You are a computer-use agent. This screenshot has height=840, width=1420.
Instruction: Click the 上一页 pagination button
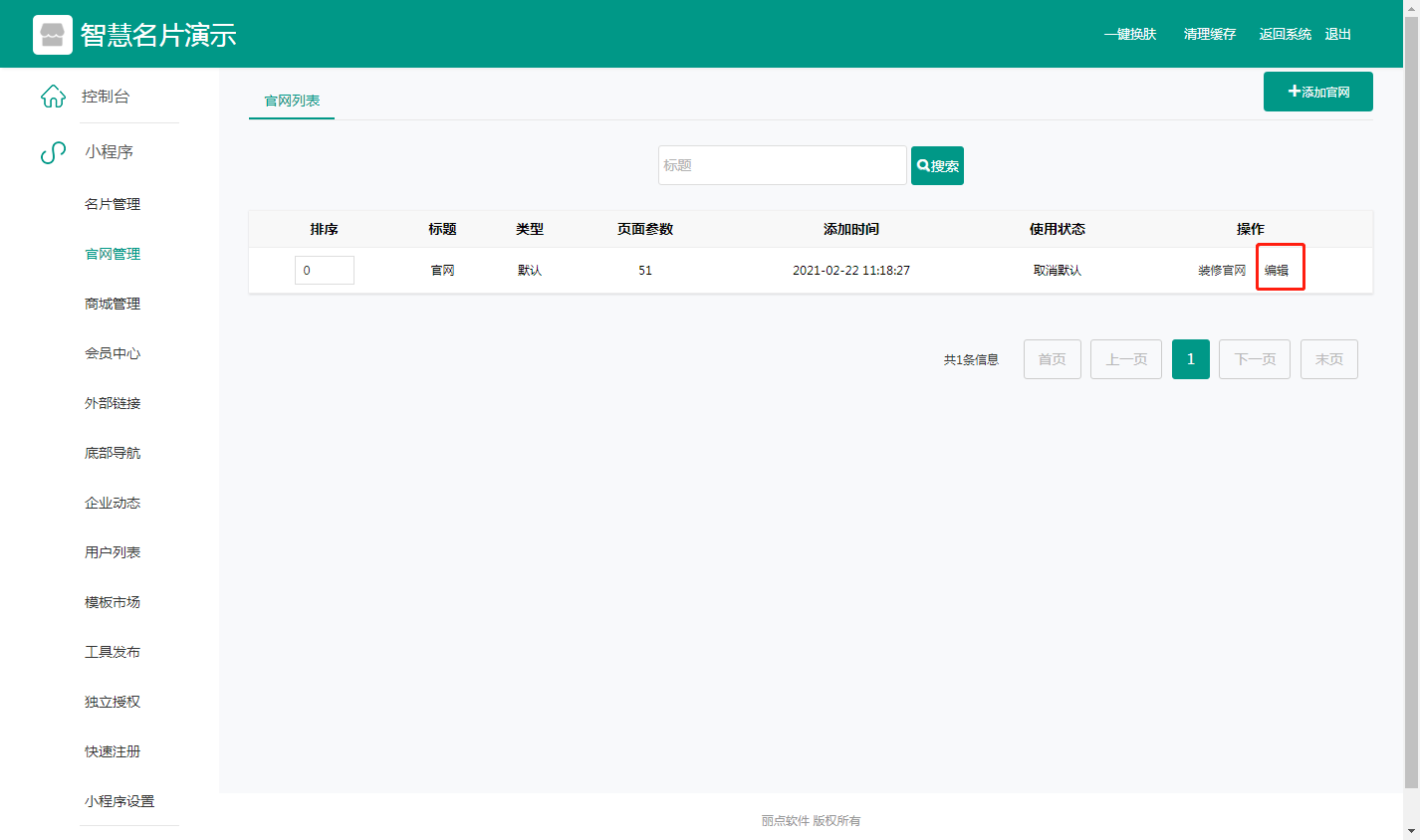click(x=1126, y=359)
